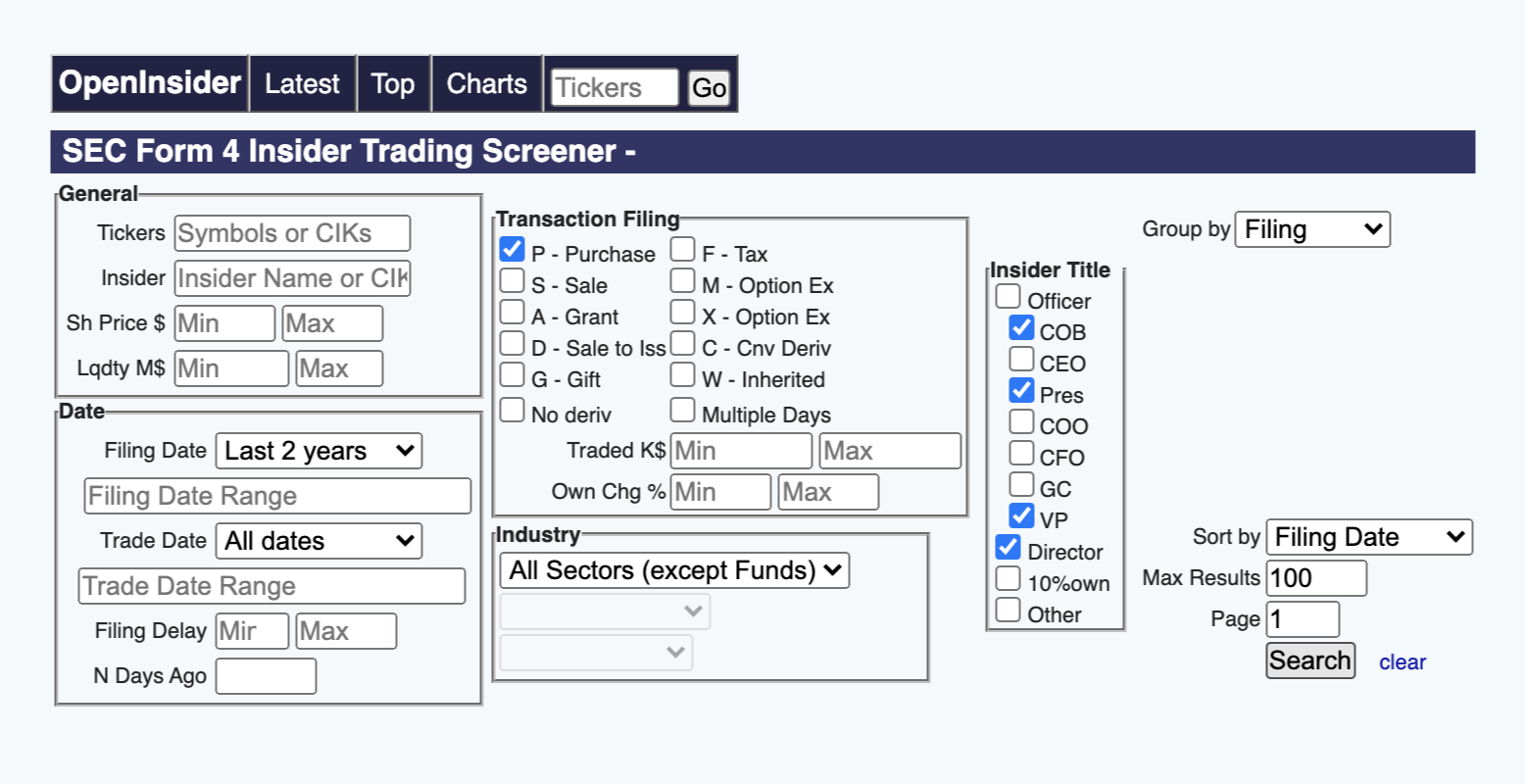Uncheck the COB checkbox
This screenshot has width=1525, height=784.
[x=1022, y=327]
